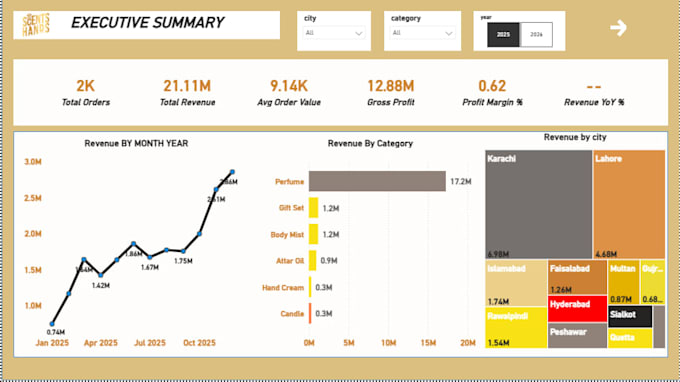
Task: Click the Jul 2025 axis label
Action: (150, 343)
